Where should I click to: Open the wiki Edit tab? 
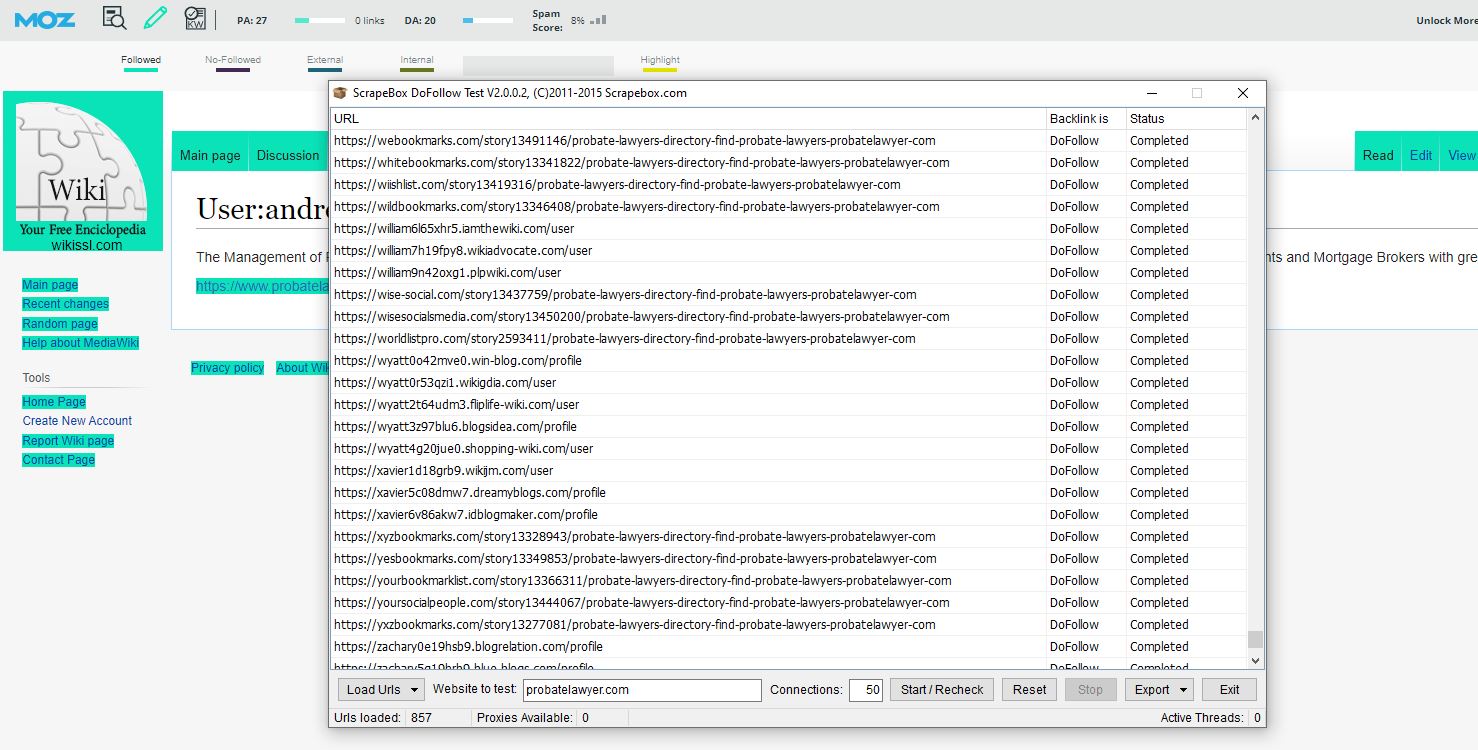click(x=1420, y=155)
